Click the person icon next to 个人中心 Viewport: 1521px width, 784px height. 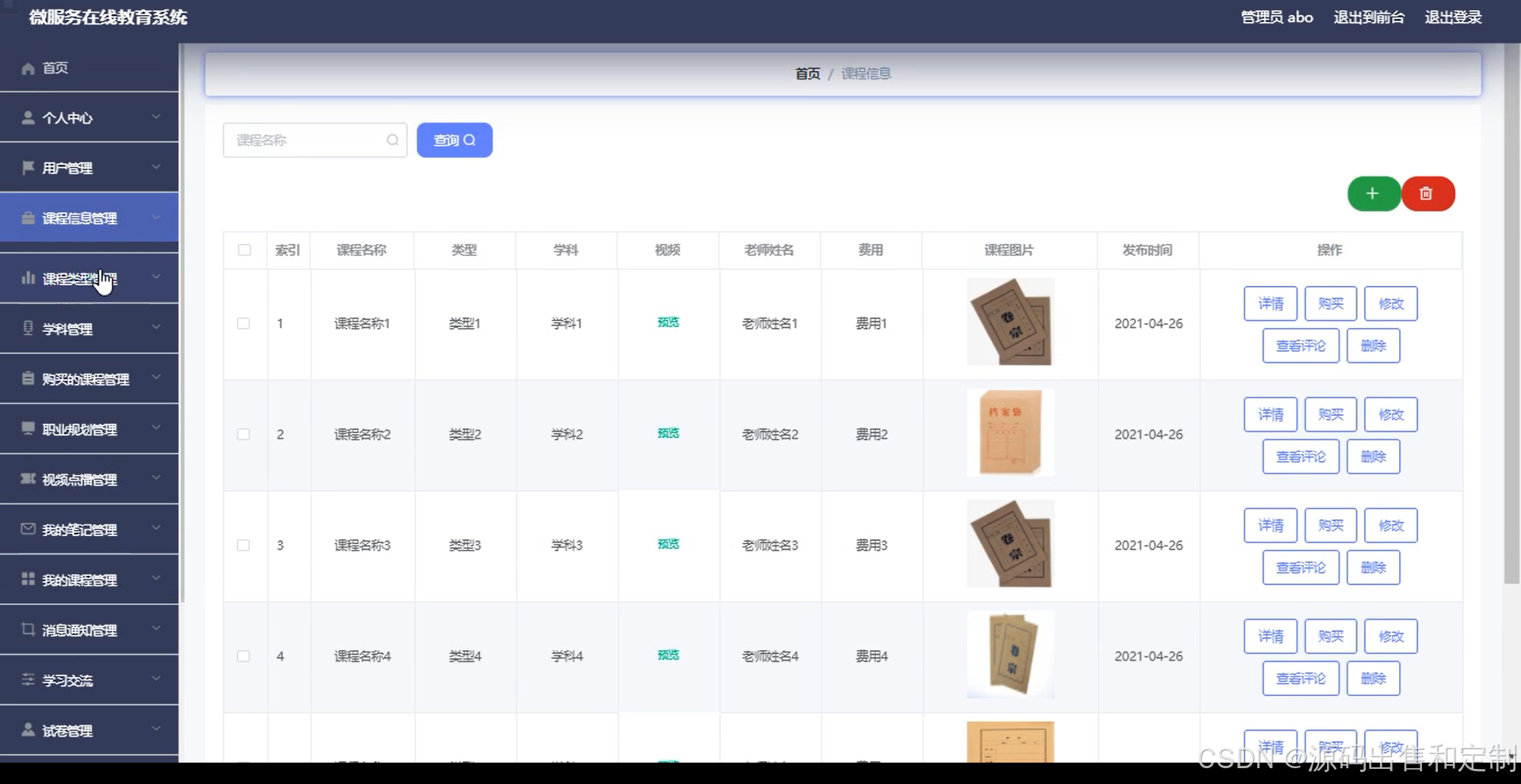click(28, 117)
